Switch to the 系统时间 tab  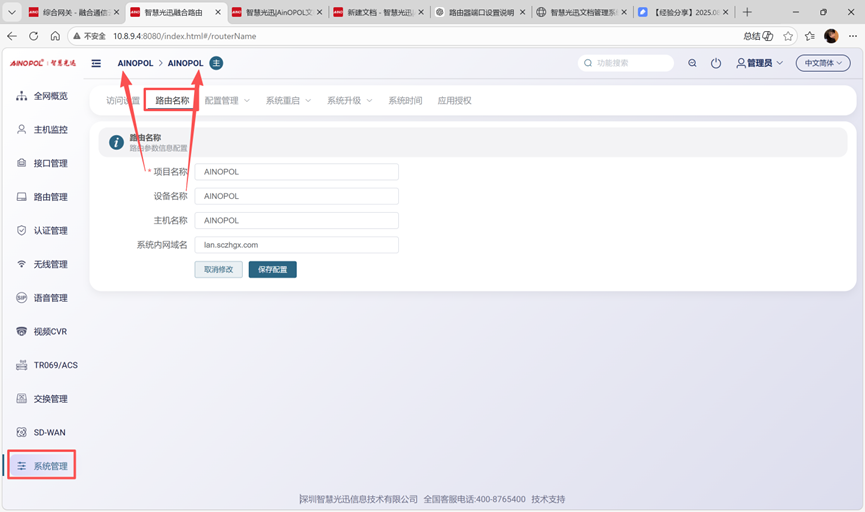coord(405,101)
